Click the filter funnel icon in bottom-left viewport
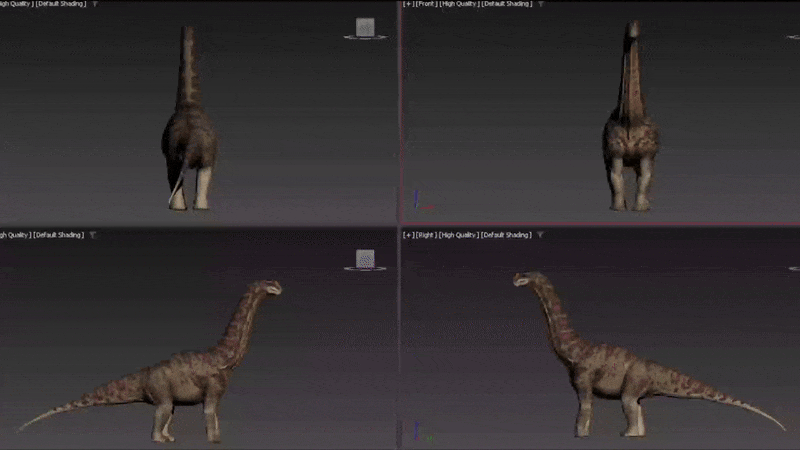Viewport: 800px width, 450px height. (x=93, y=235)
